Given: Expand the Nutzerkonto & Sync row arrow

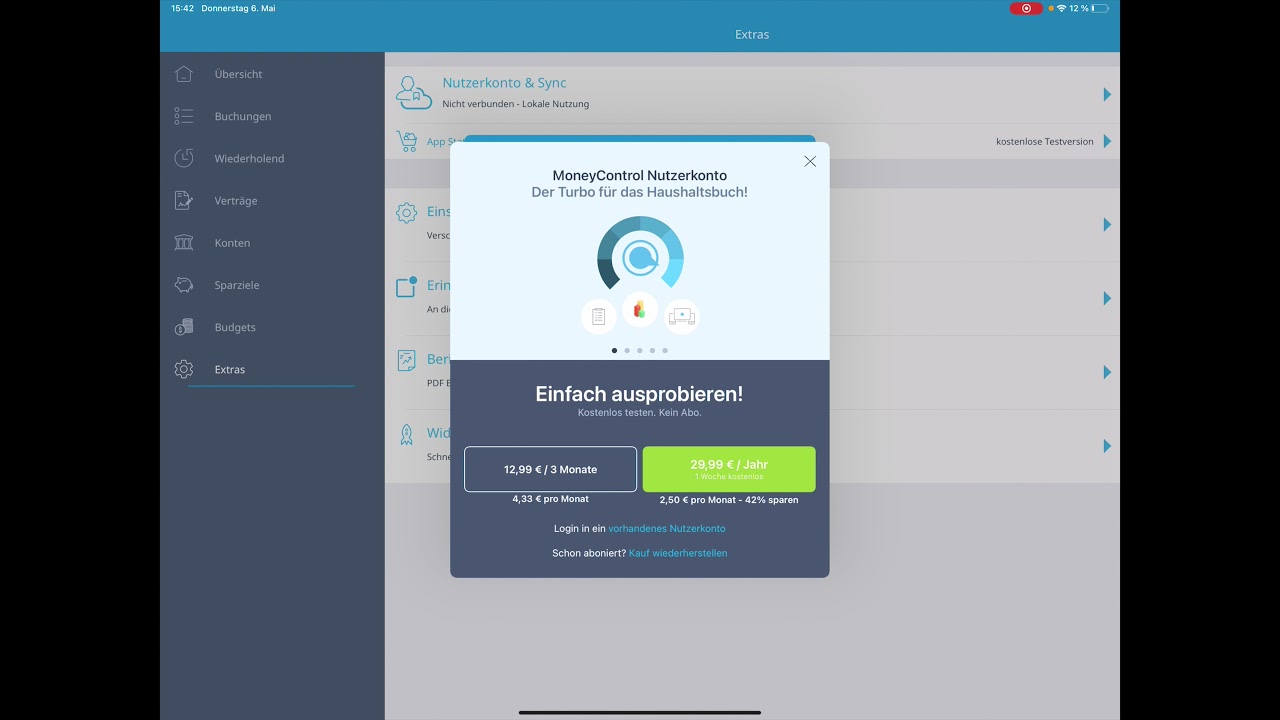Looking at the screenshot, I should click(1107, 94).
